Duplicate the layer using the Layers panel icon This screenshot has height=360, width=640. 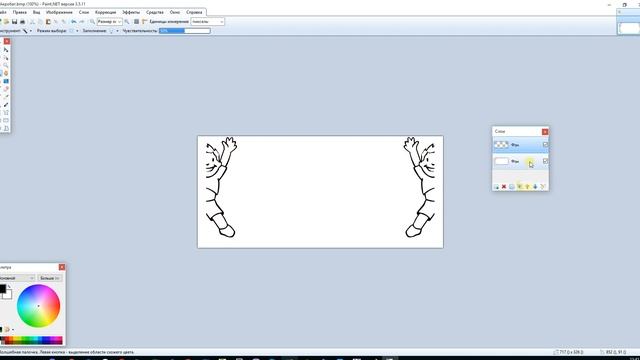(512, 187)
